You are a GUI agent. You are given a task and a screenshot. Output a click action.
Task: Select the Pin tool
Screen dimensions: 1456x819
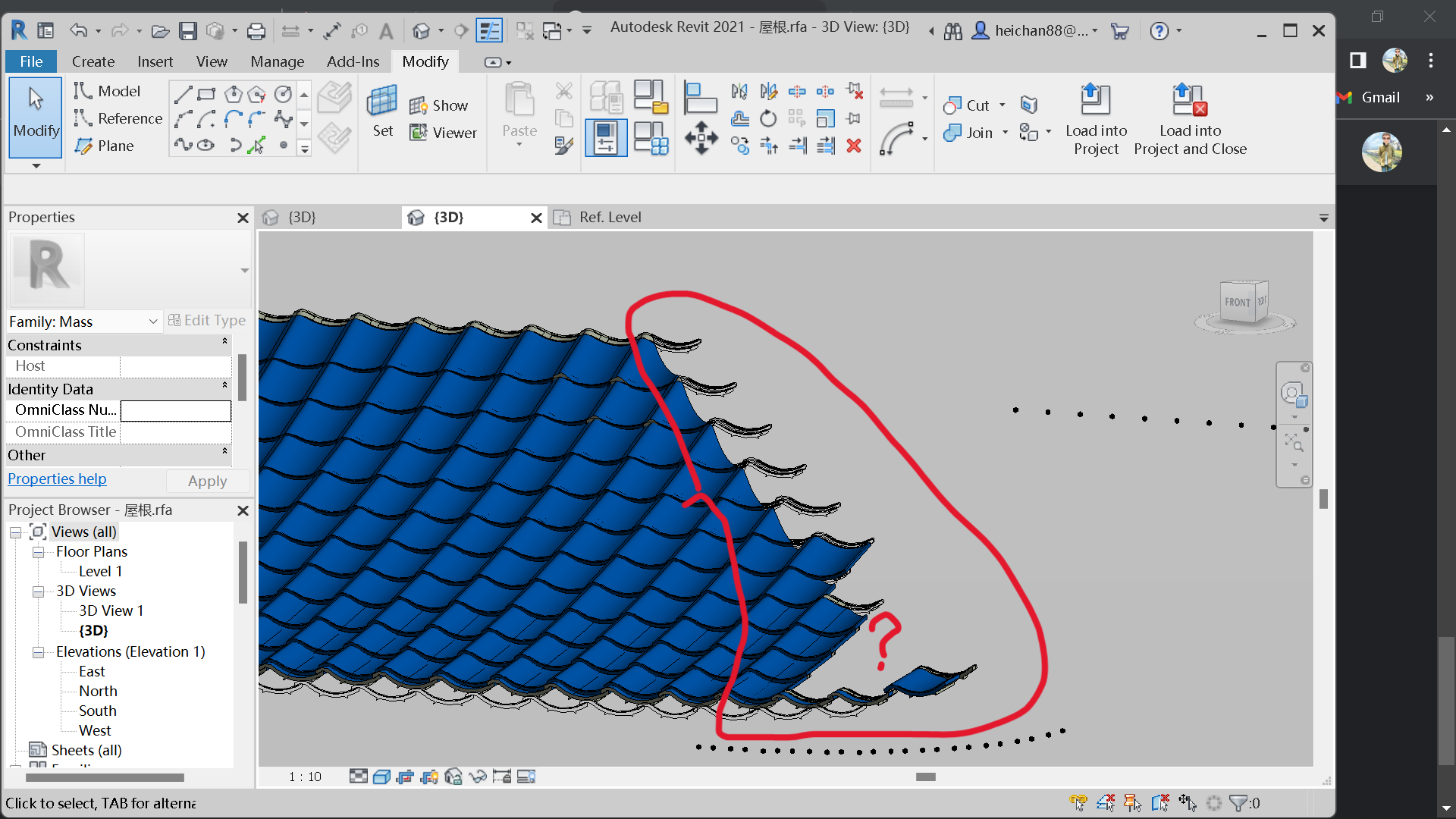tap(853, 118)
